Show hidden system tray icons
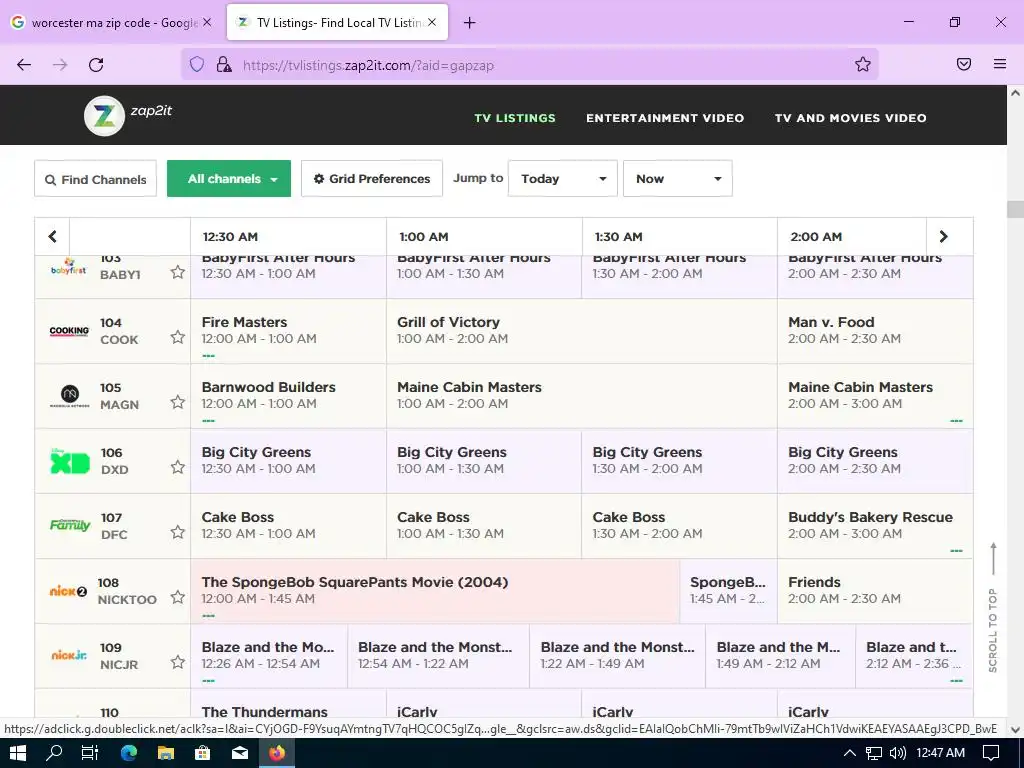The height and width of the screenshot is (768, 1024). click(850, 753)
